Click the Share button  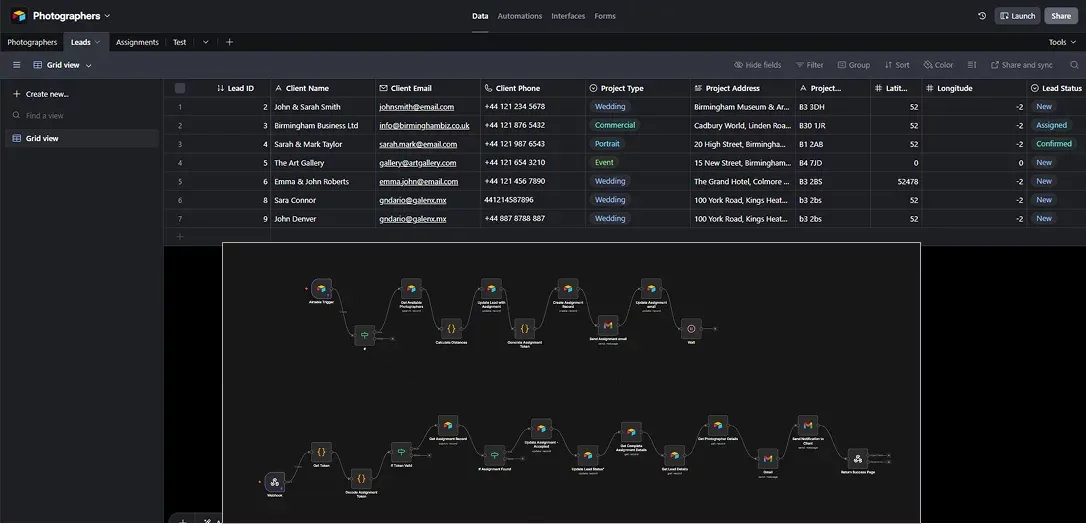[1061, 16]
